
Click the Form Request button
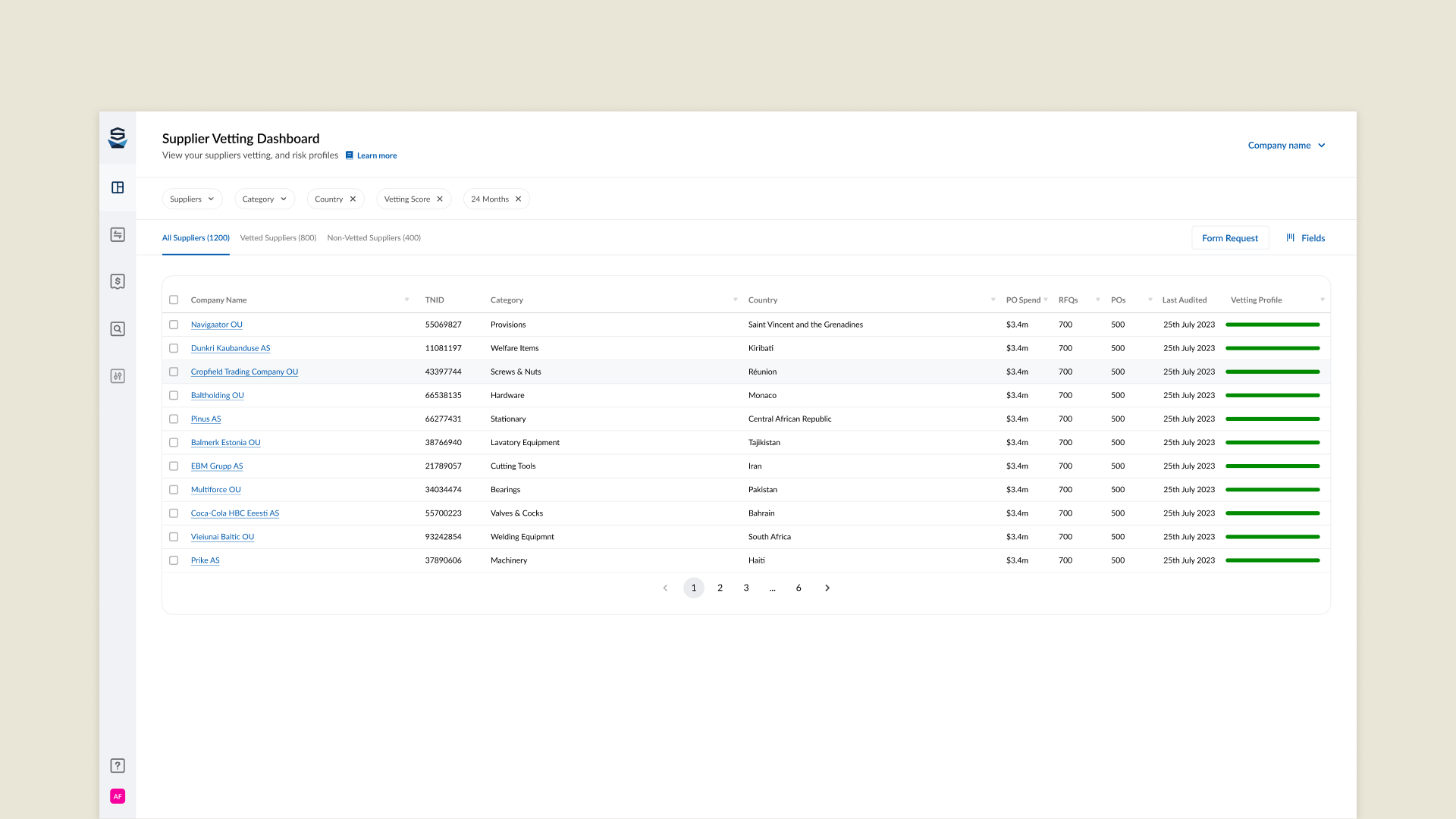[x=1229, y=238]
